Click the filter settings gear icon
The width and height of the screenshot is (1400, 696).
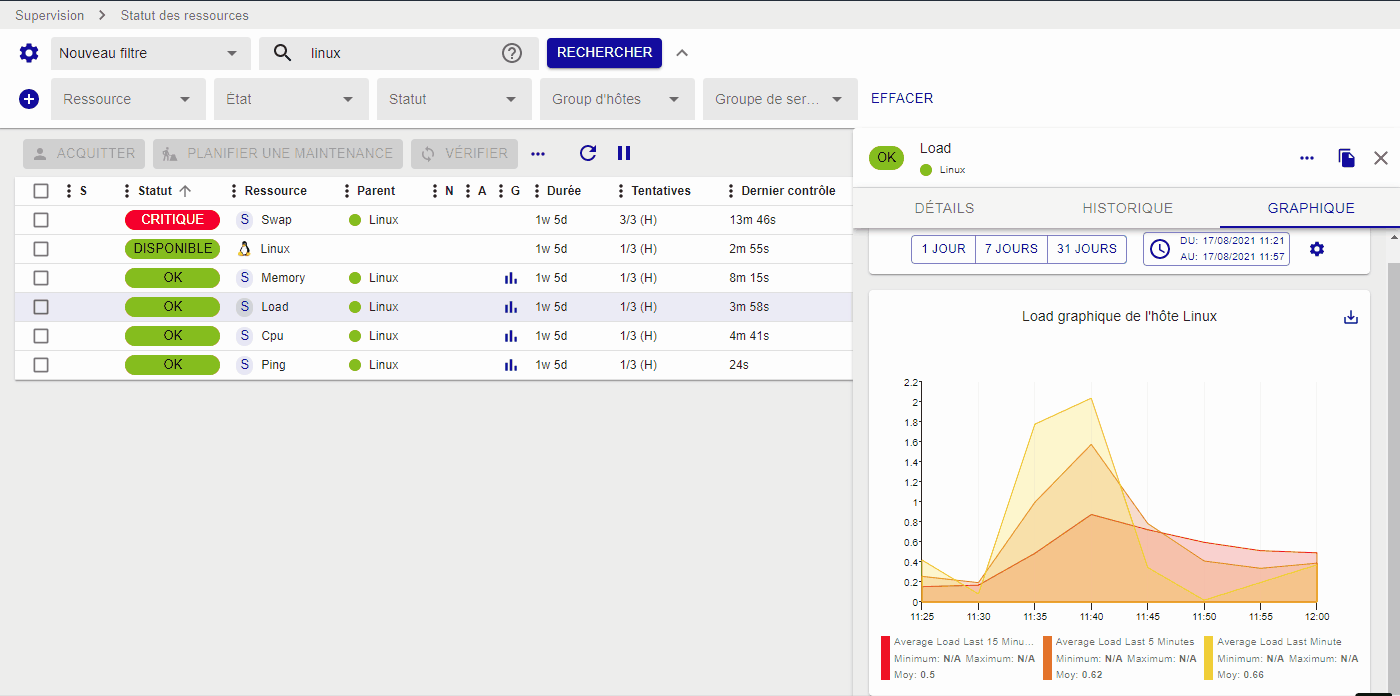29,53
